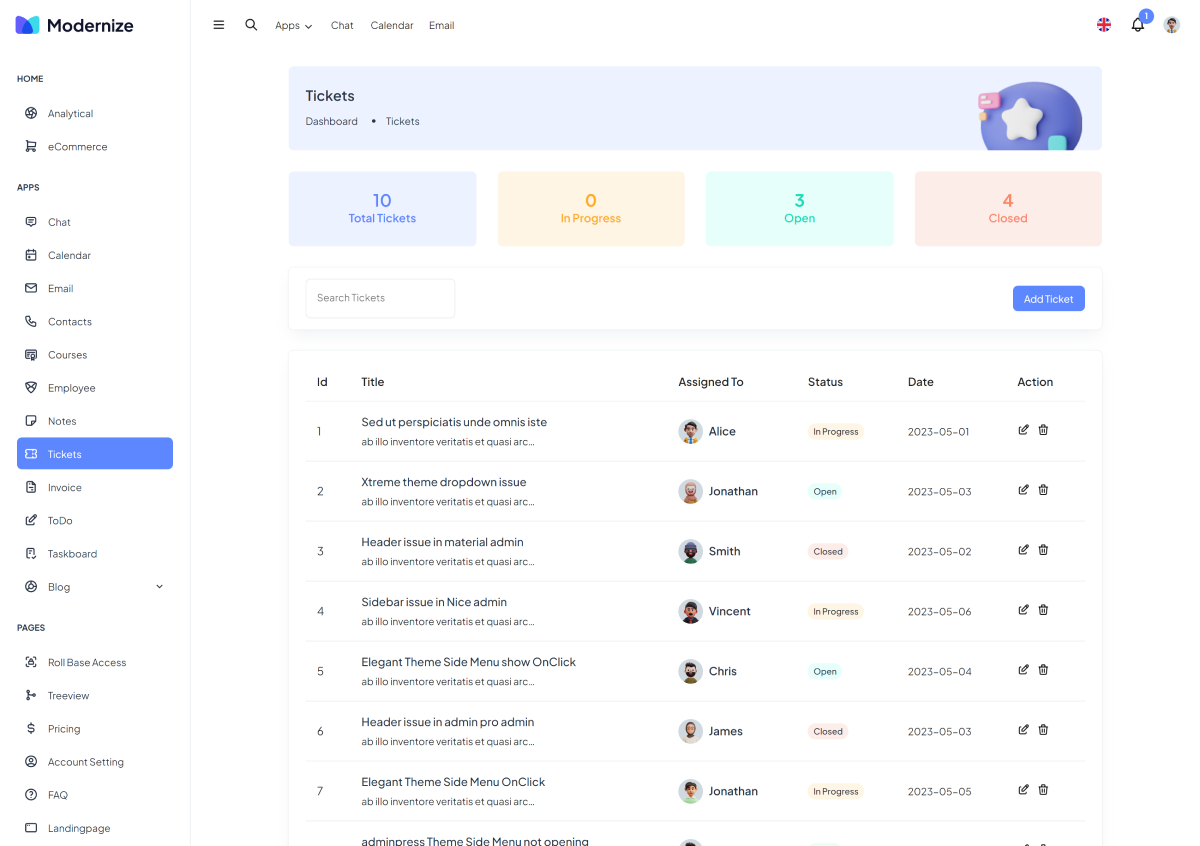Viewport: 1200px width, 846px height.
Task: Open user profile avatar in header
Action: tap(1171, 25)
